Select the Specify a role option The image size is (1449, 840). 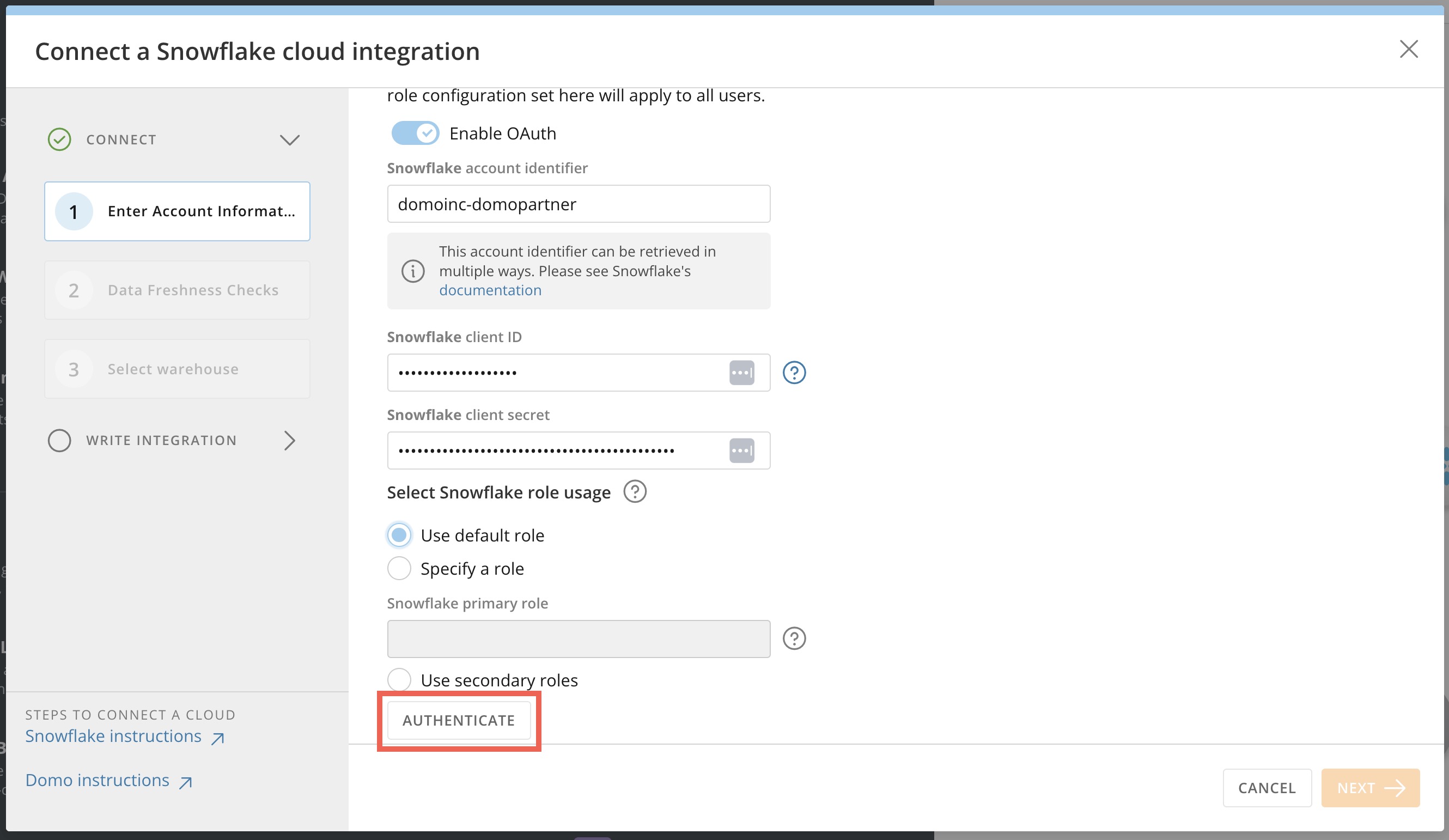(x=399, y=569)
